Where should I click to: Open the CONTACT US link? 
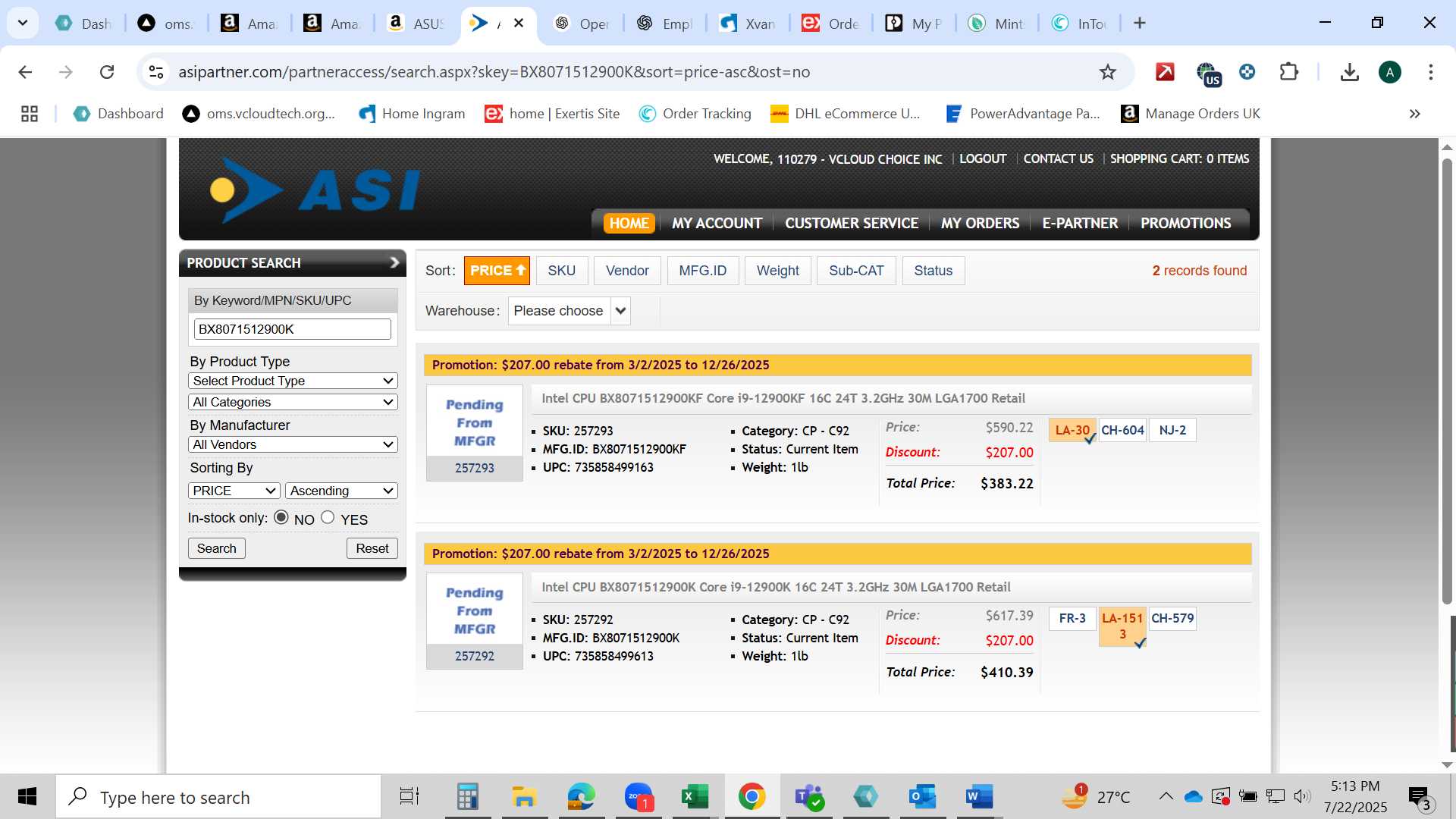(1059, 158)
